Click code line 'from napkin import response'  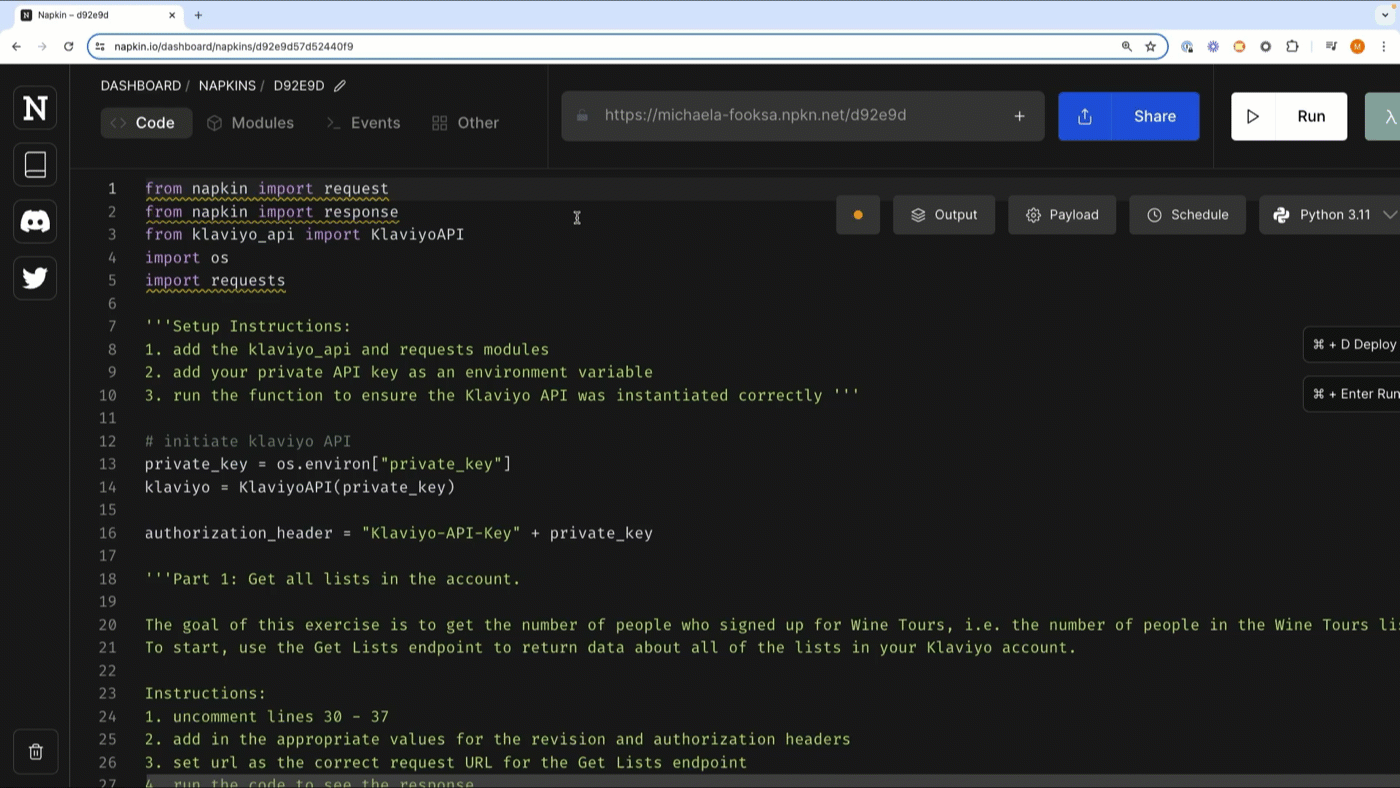pyautogui.click(x=272, y=212)
